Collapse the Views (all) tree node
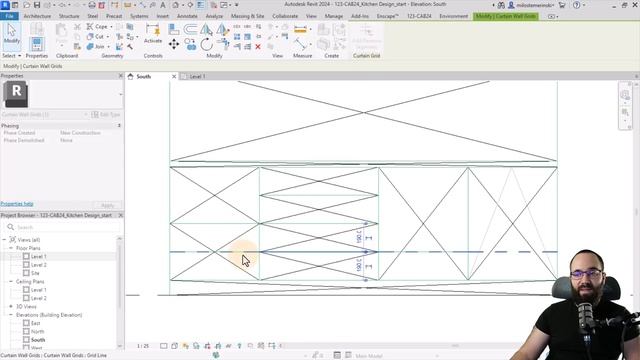The width and height of the screenshot is (640, 360). (x=4, y=240)
